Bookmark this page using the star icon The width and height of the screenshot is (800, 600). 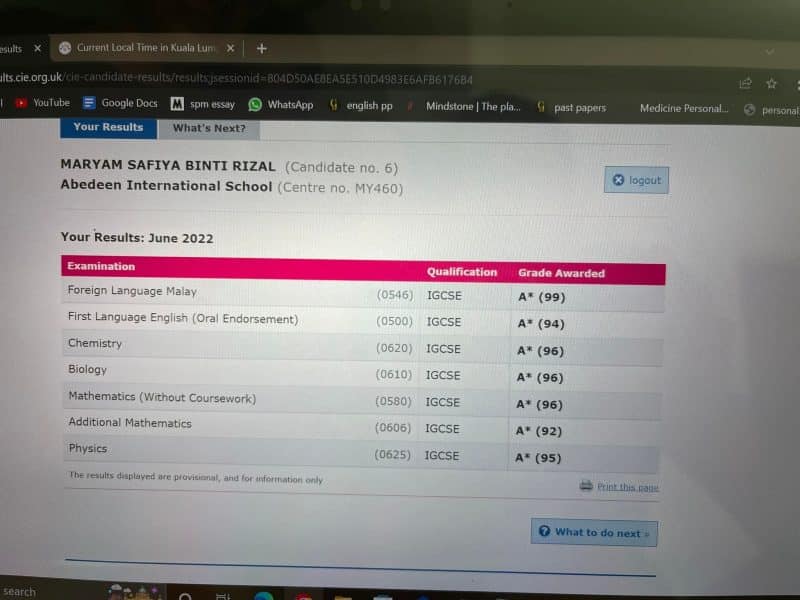[x=771, y=86]
